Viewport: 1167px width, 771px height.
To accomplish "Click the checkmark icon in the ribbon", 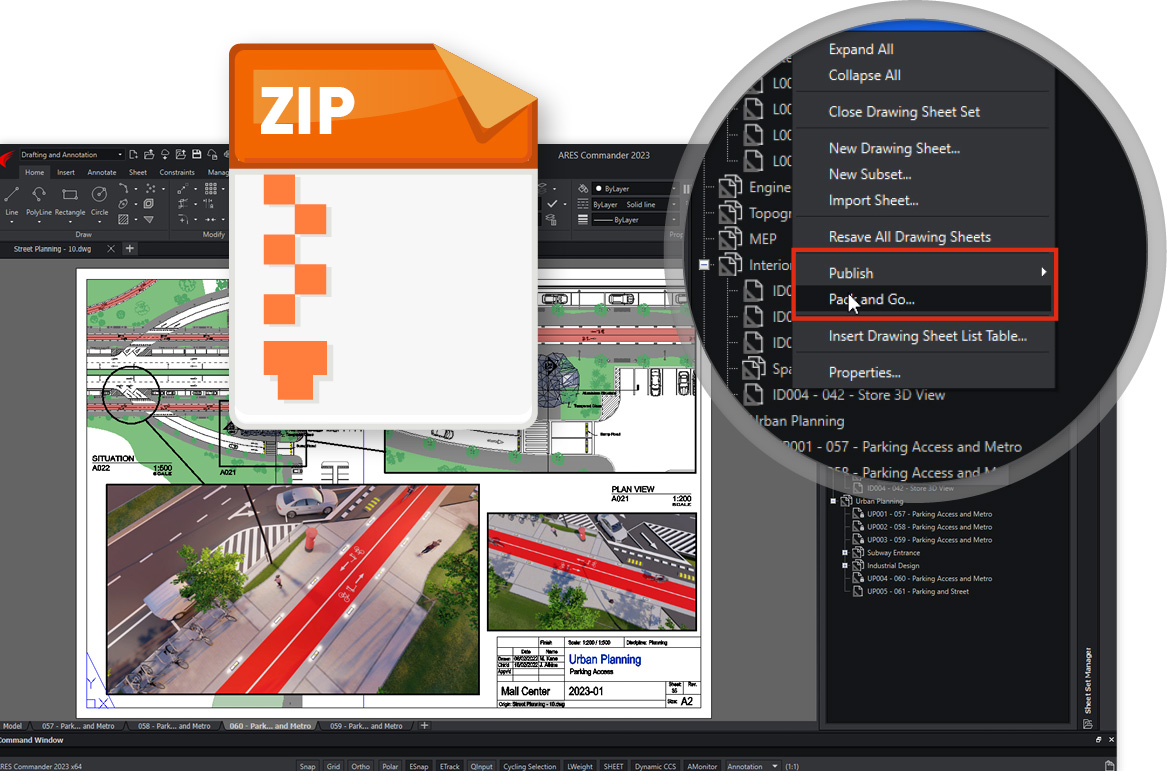I will point(552,203).
